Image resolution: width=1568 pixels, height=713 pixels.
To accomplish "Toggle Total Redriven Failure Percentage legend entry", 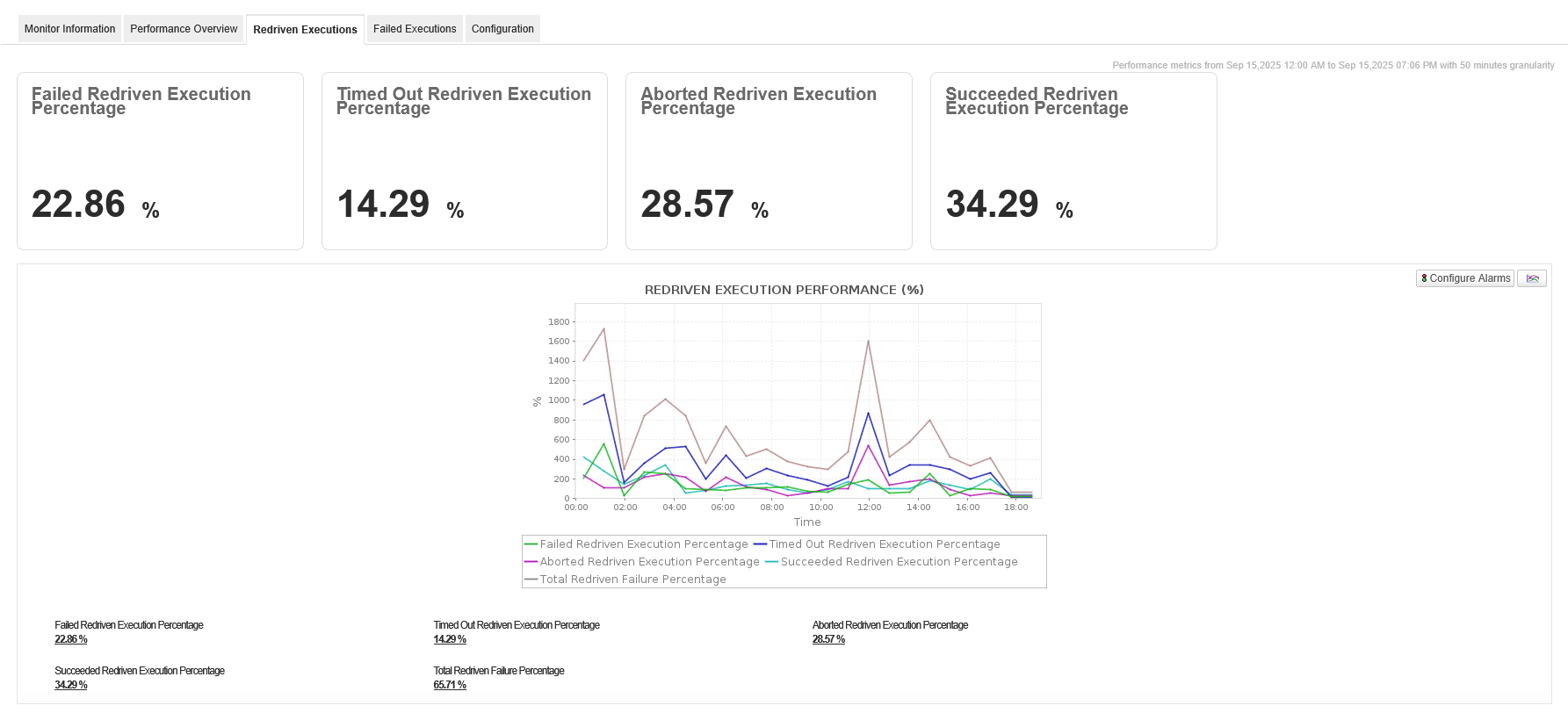I will pyautogui.click(x=625, y=580).
